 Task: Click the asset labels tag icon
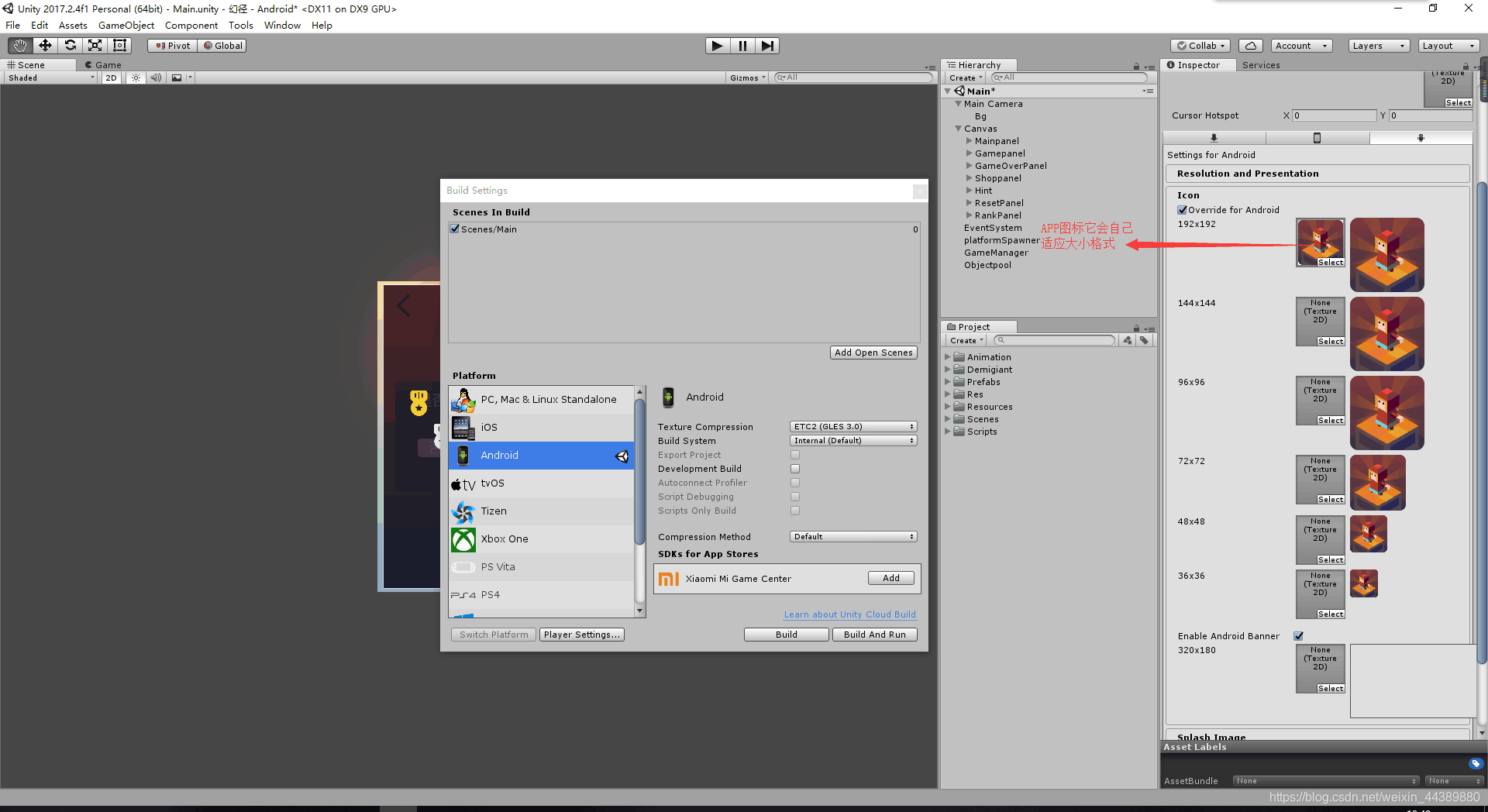point(1476,763)
